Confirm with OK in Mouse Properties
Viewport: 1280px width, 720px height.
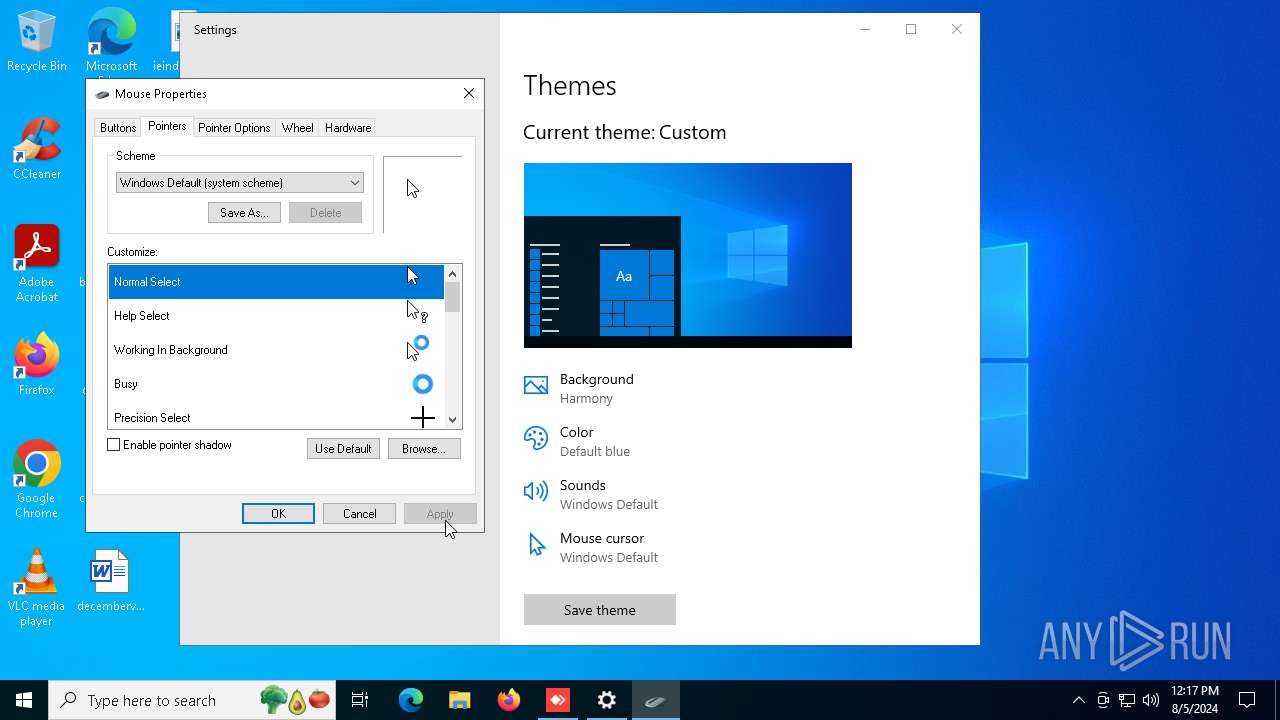[278, 514]
